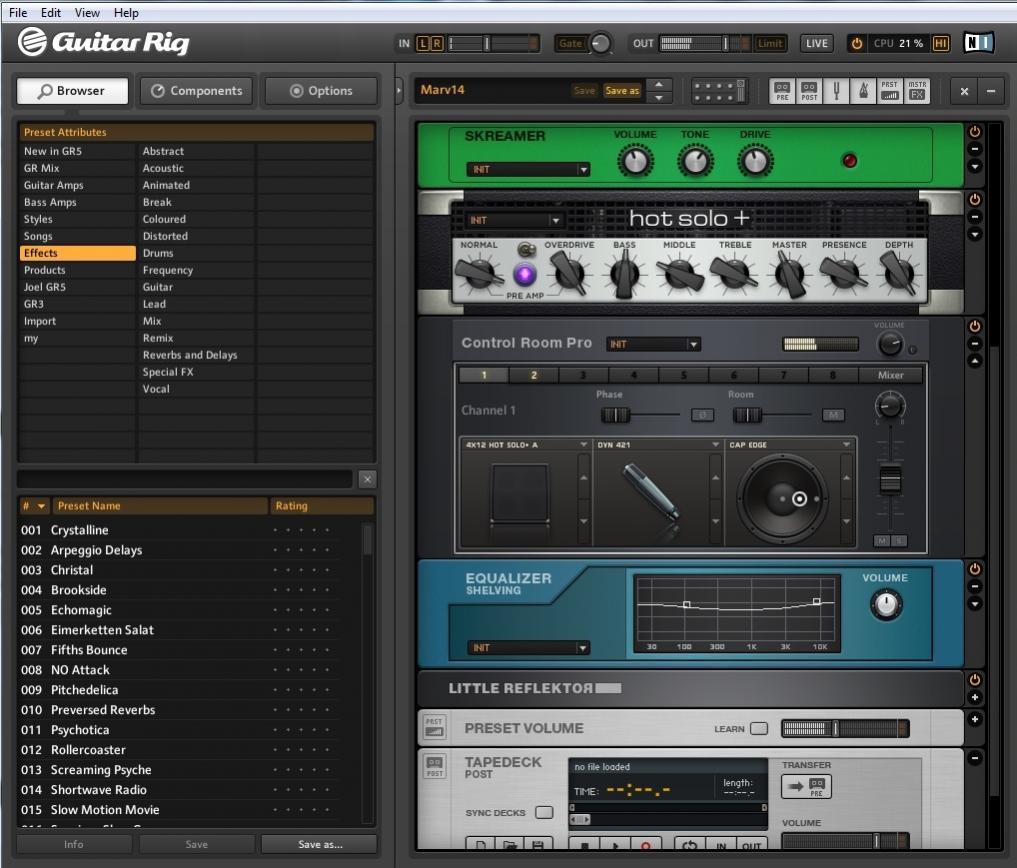Toggle the Preset Volume (PRST) toolbar icon
Screen dimensions: 1017x868
click(890, 91)
